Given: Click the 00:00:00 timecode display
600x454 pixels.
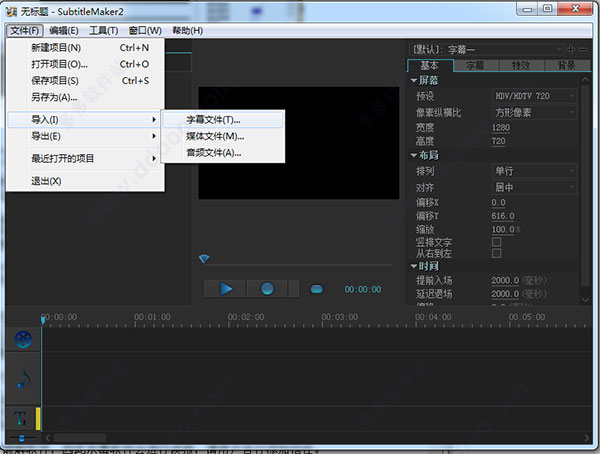Looking at the screenshot, I should pos(363,289).
